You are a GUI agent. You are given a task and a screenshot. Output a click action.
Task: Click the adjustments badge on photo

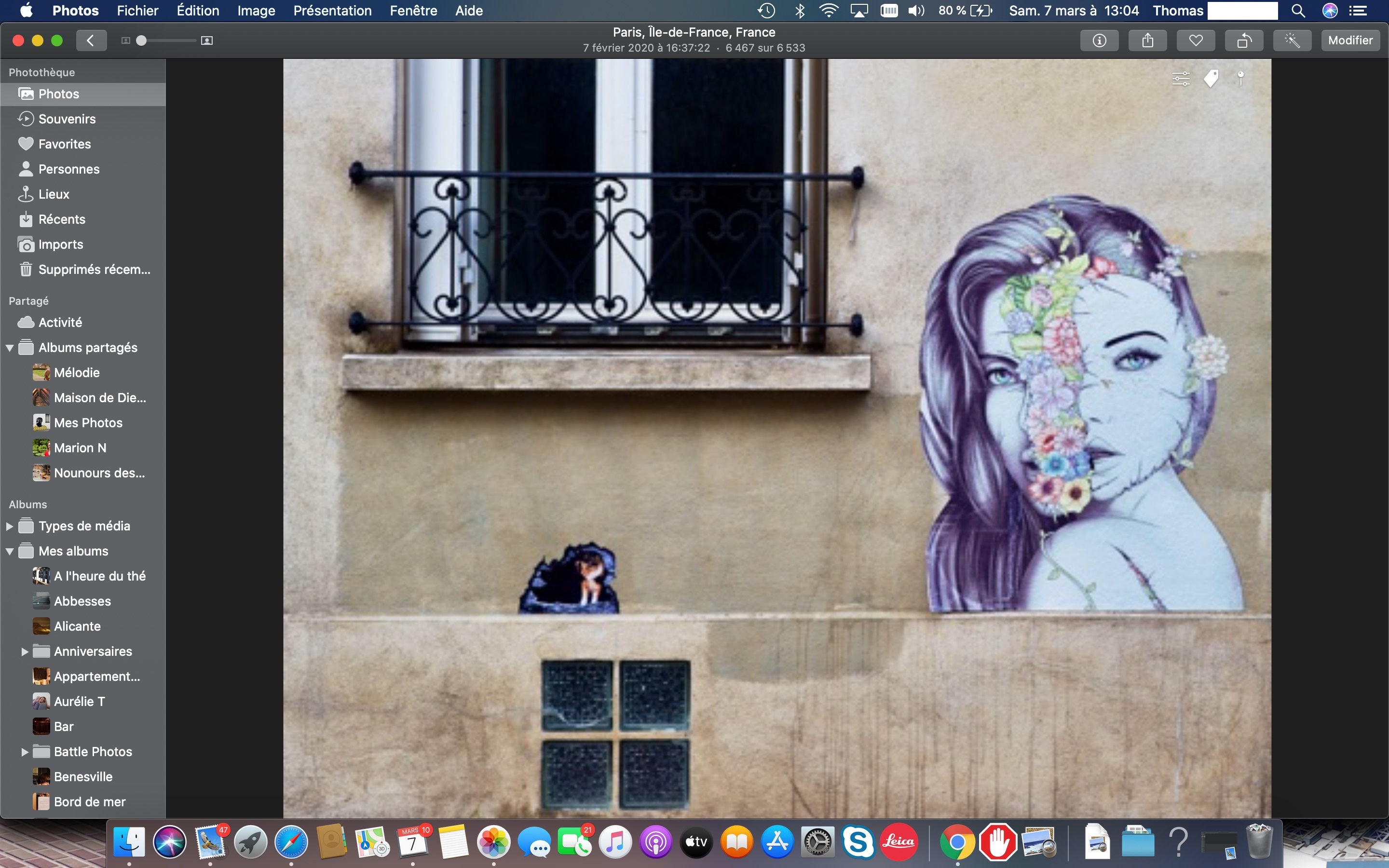click(x=1181, y=78)
